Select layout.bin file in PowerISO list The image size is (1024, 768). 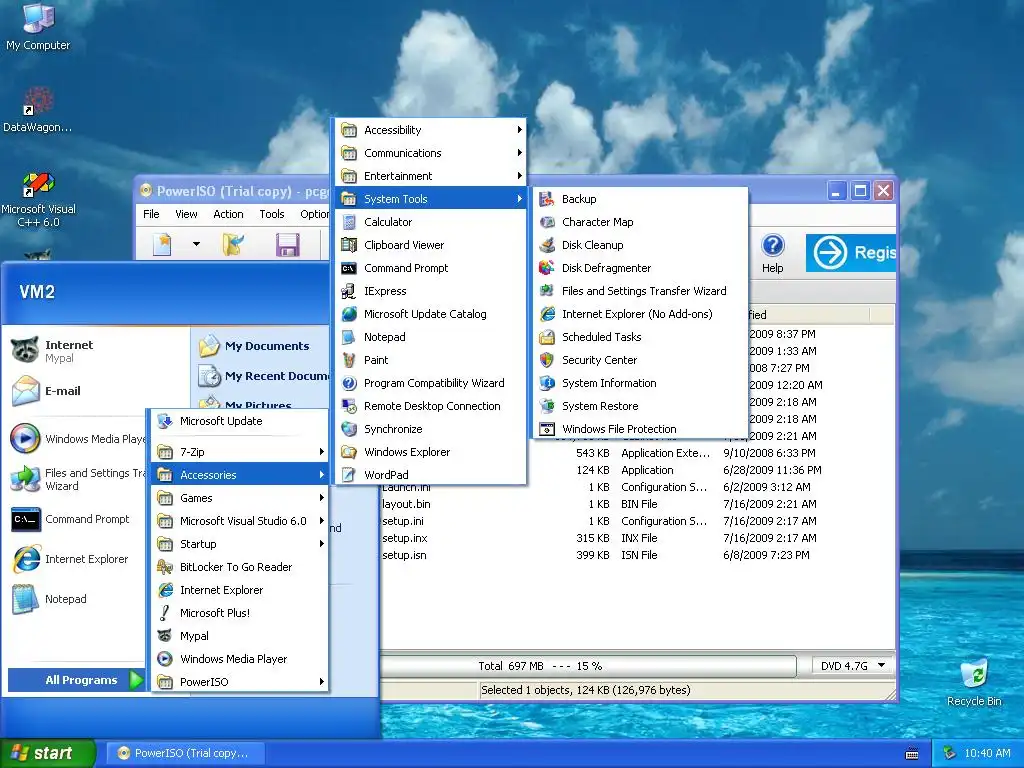click(406, 504)
